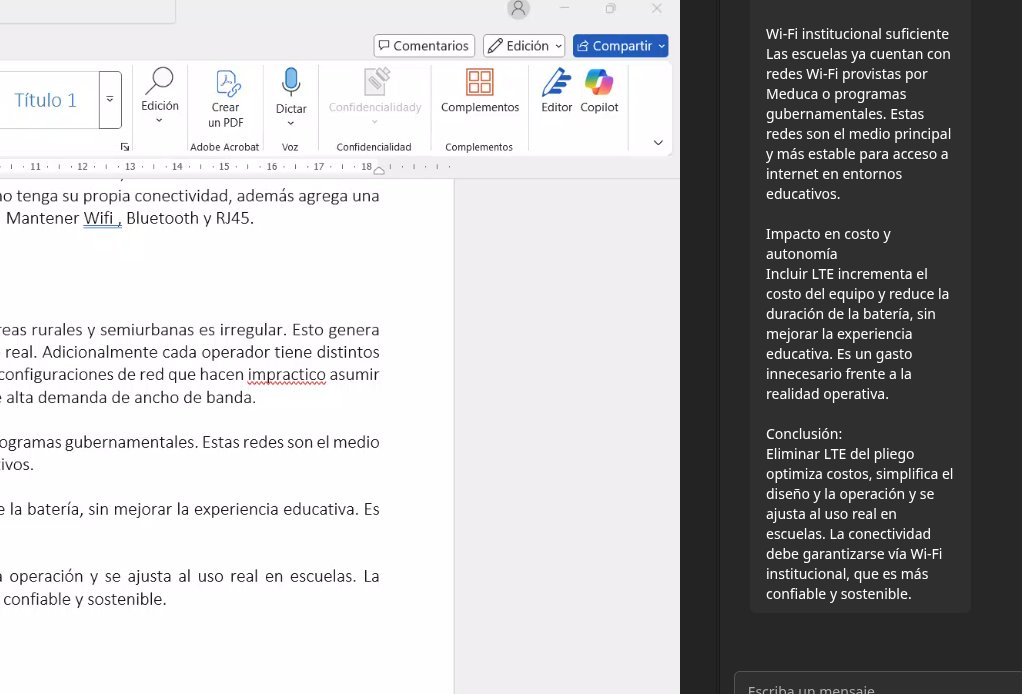This screenshot has width=1022, height=694.
Task: Toggle the Crear un PDF dropdown
Action: (225, 122)
